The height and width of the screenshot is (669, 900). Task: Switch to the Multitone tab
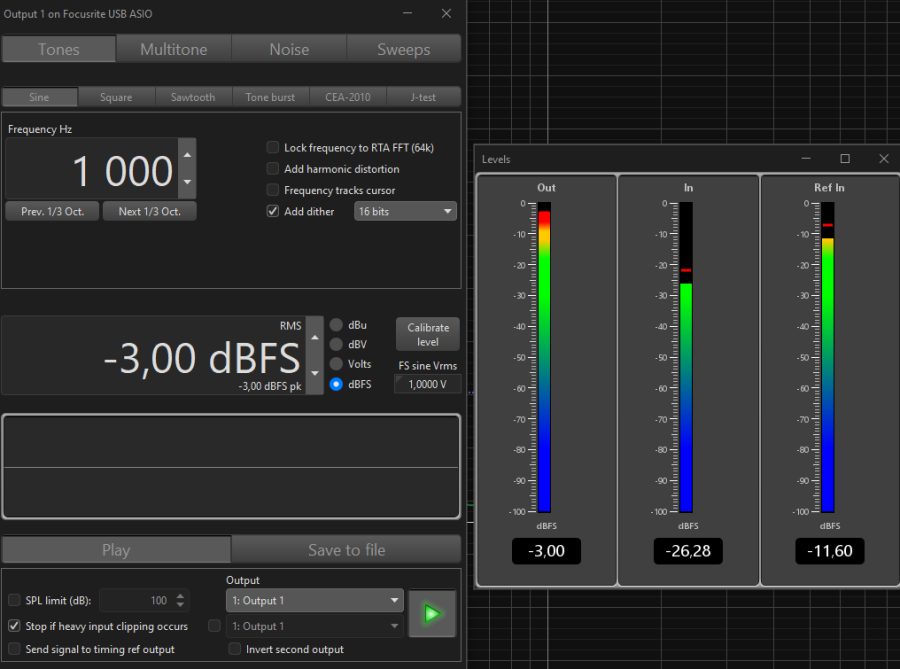pos(174,49)
